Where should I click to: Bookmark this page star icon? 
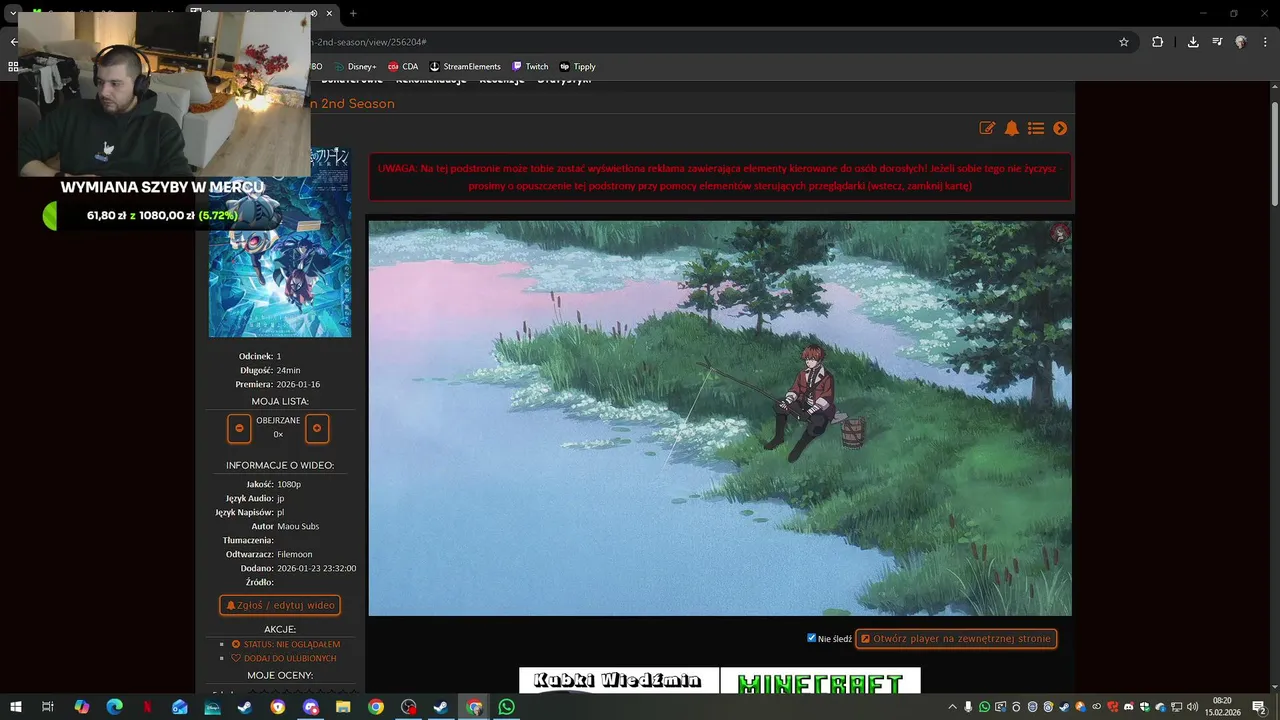click(1124, 42)
